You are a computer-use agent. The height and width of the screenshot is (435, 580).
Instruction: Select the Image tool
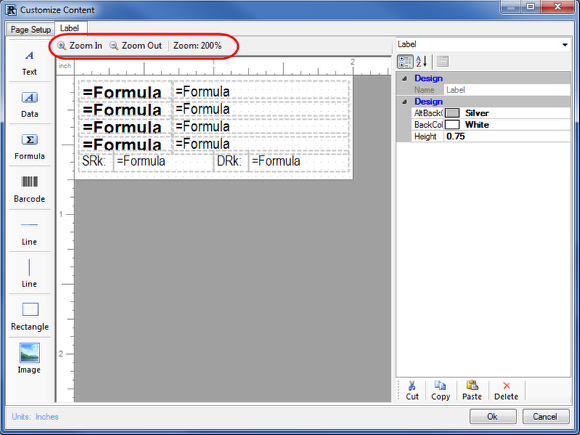[x=29, y=358]
